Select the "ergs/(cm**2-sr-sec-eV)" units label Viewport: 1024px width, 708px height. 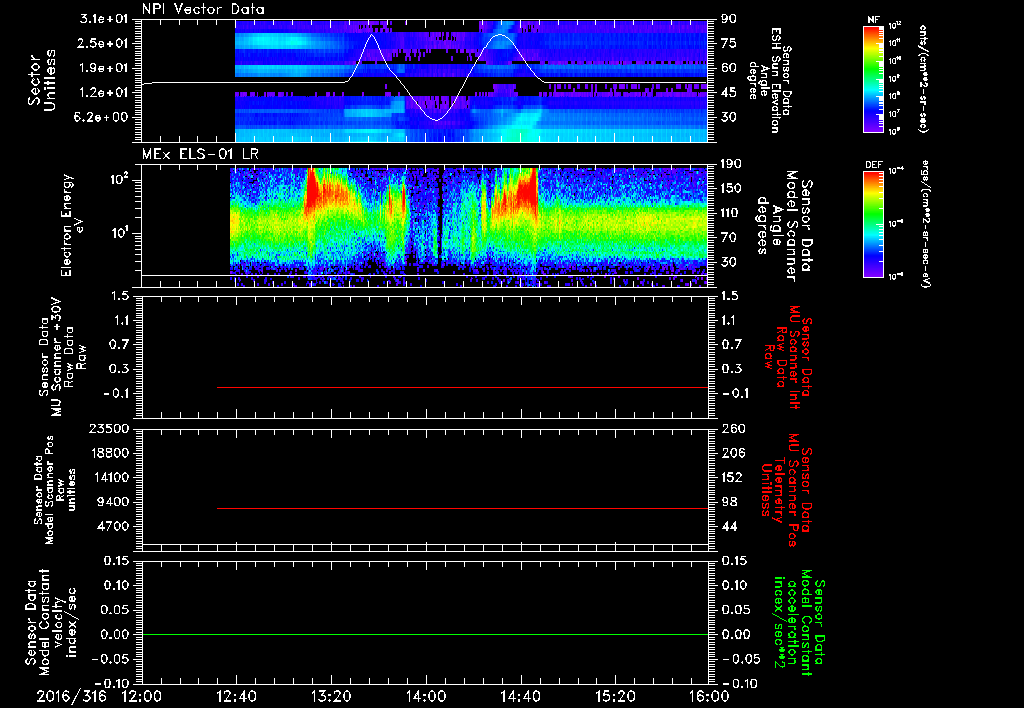pos(925,223)
